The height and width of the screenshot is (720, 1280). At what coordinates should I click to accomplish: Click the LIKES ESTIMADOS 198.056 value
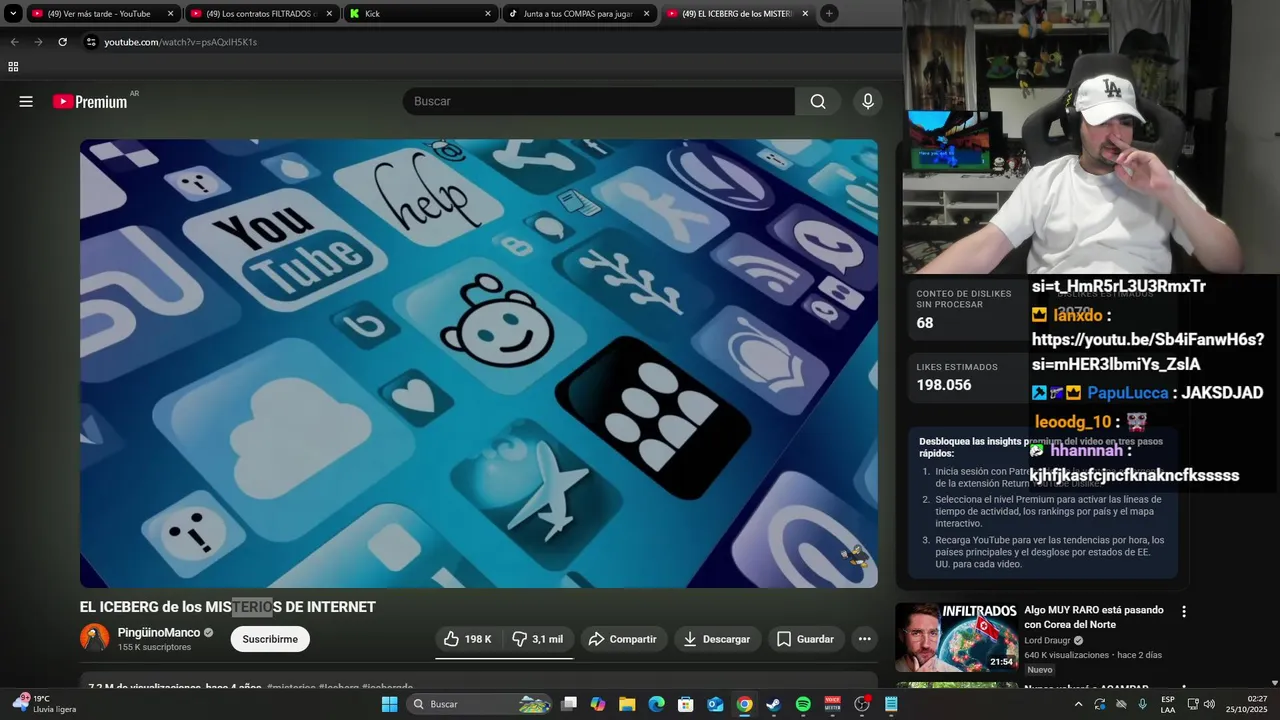pyautogui.click(x=944, y=385)
